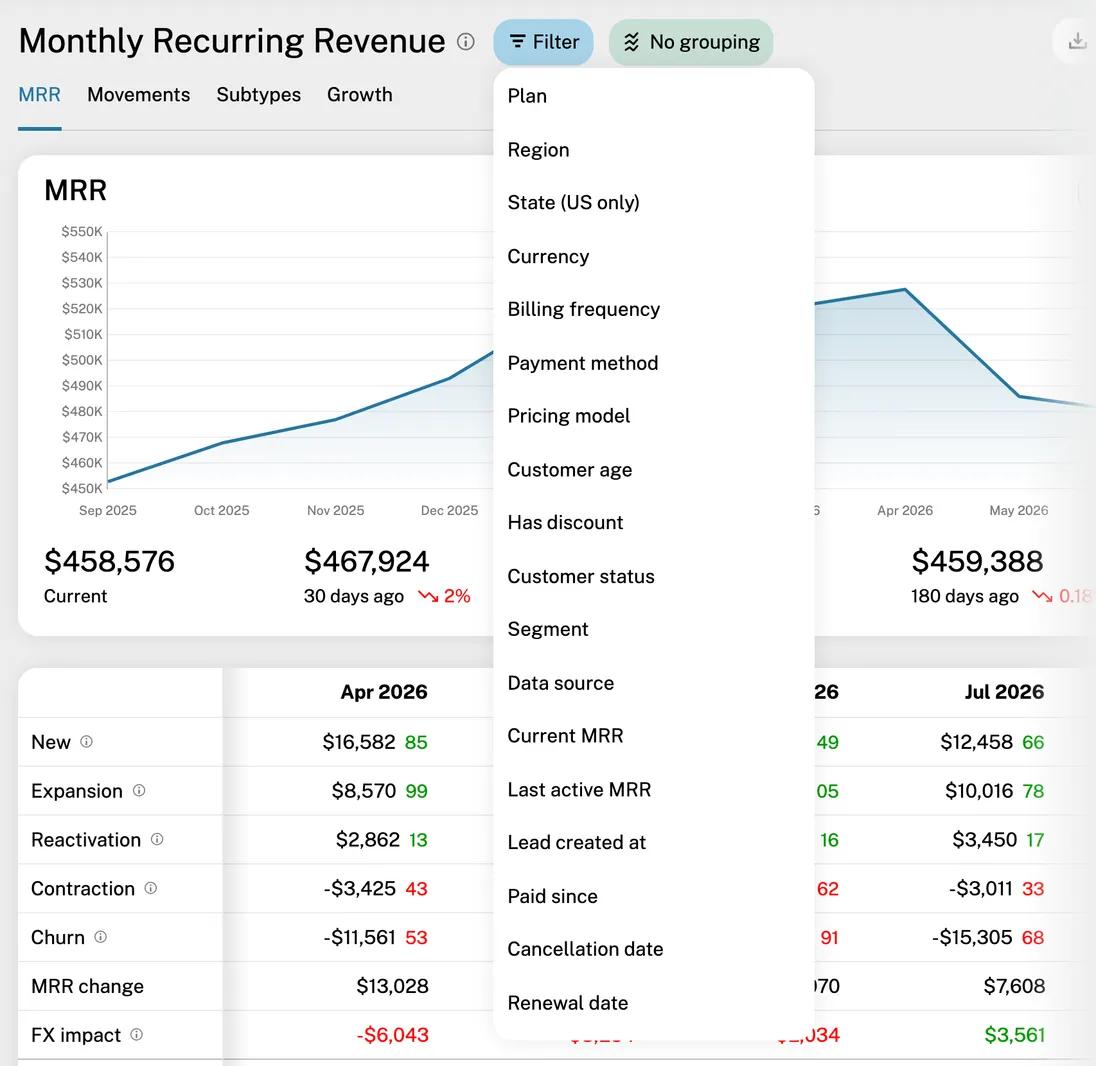Choose Paid since filter option
This screenshot has width=1096, height=1066.
[654, 896]
